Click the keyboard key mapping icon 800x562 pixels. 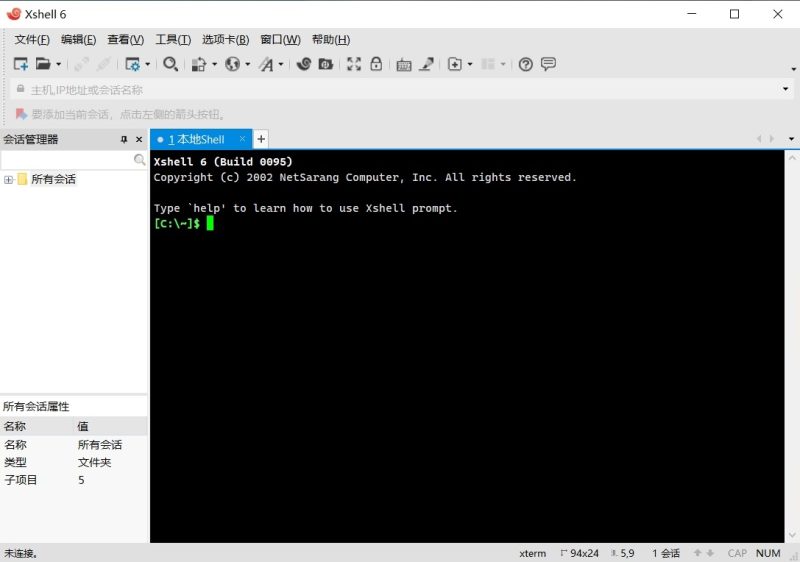404,65
